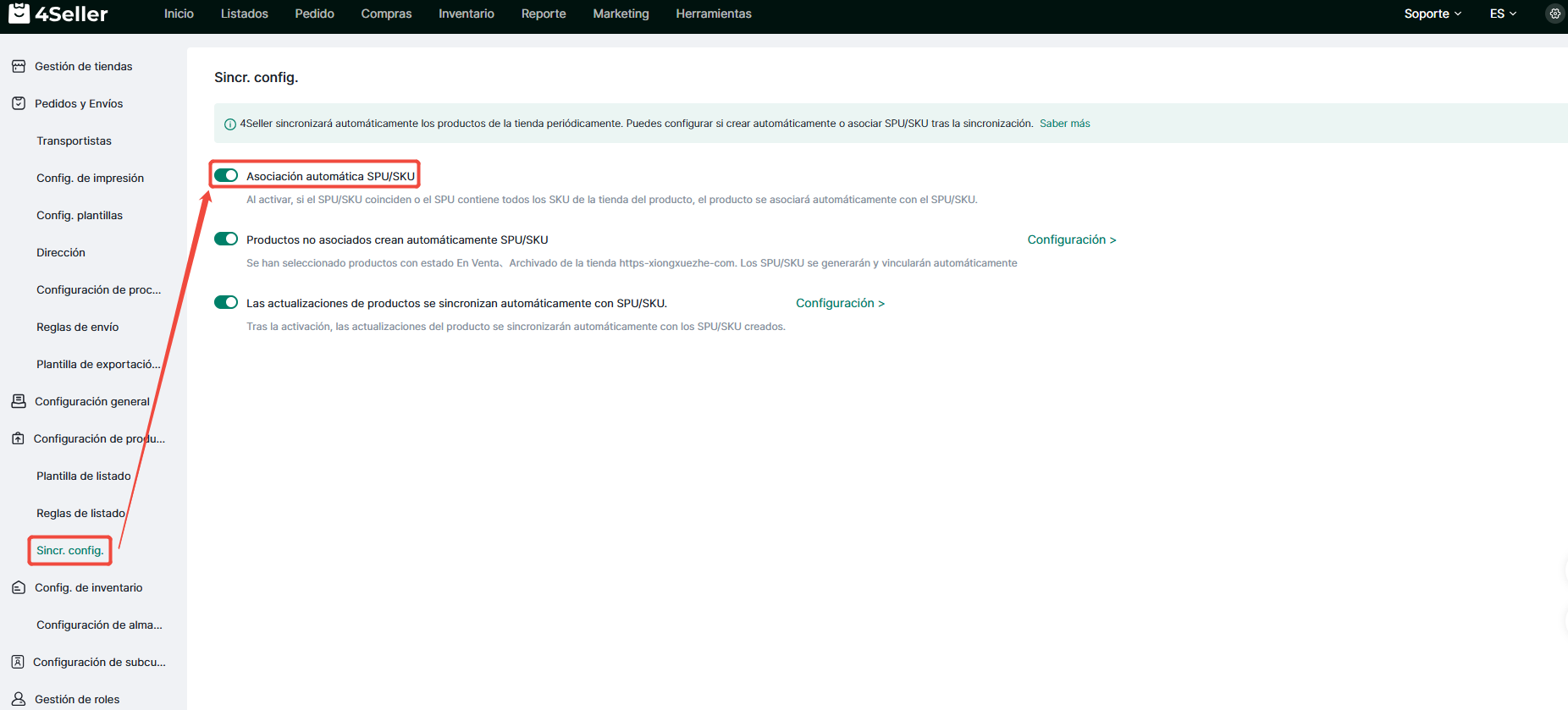Select Gestión de tiendas in sidebar
The width and height of the screenshot is (1568, 710).
[x=84, y=66]
